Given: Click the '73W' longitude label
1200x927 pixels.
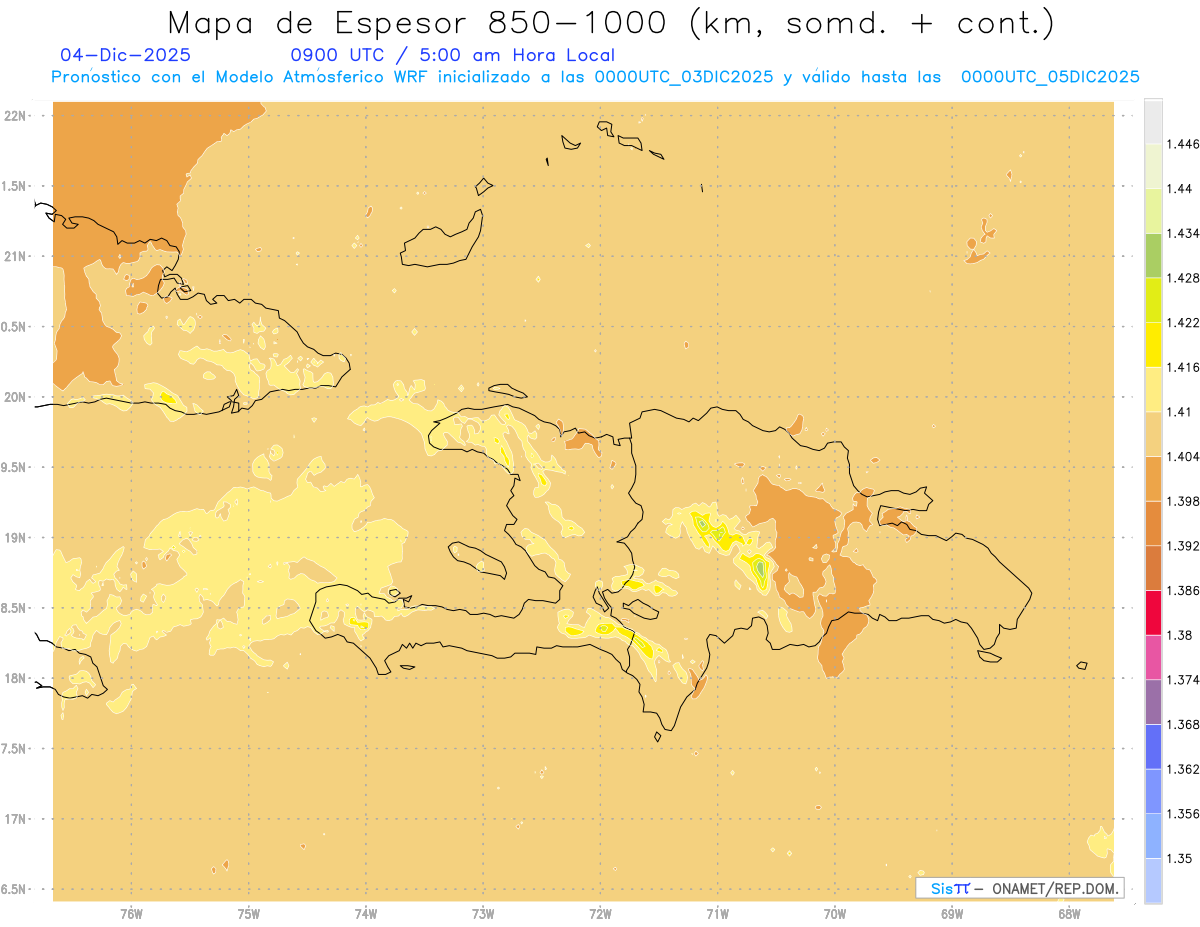Looking at the screenshot, I should pos(483,914).
